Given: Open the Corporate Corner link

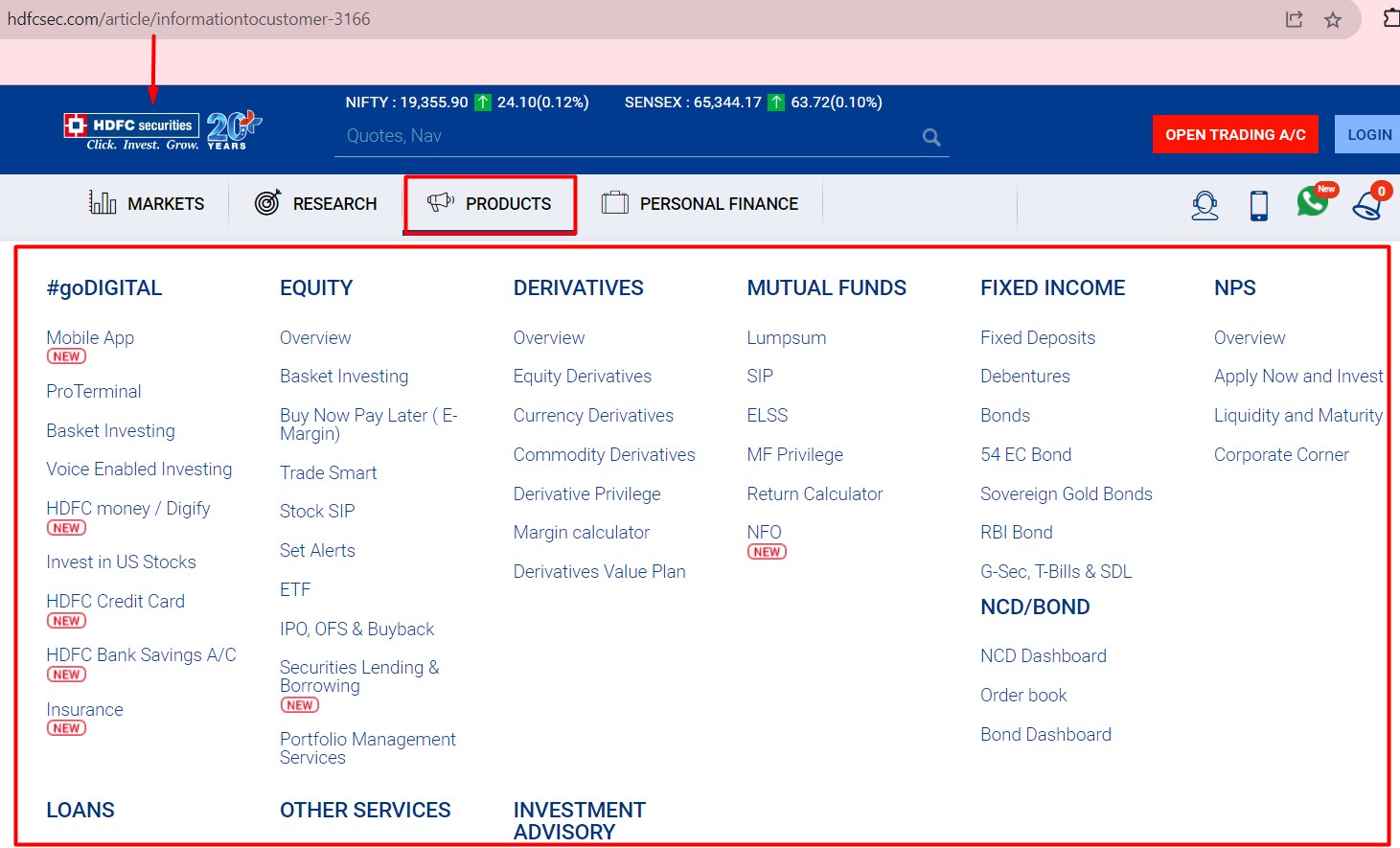Looking at the screenshot, I should (1281, 455).
